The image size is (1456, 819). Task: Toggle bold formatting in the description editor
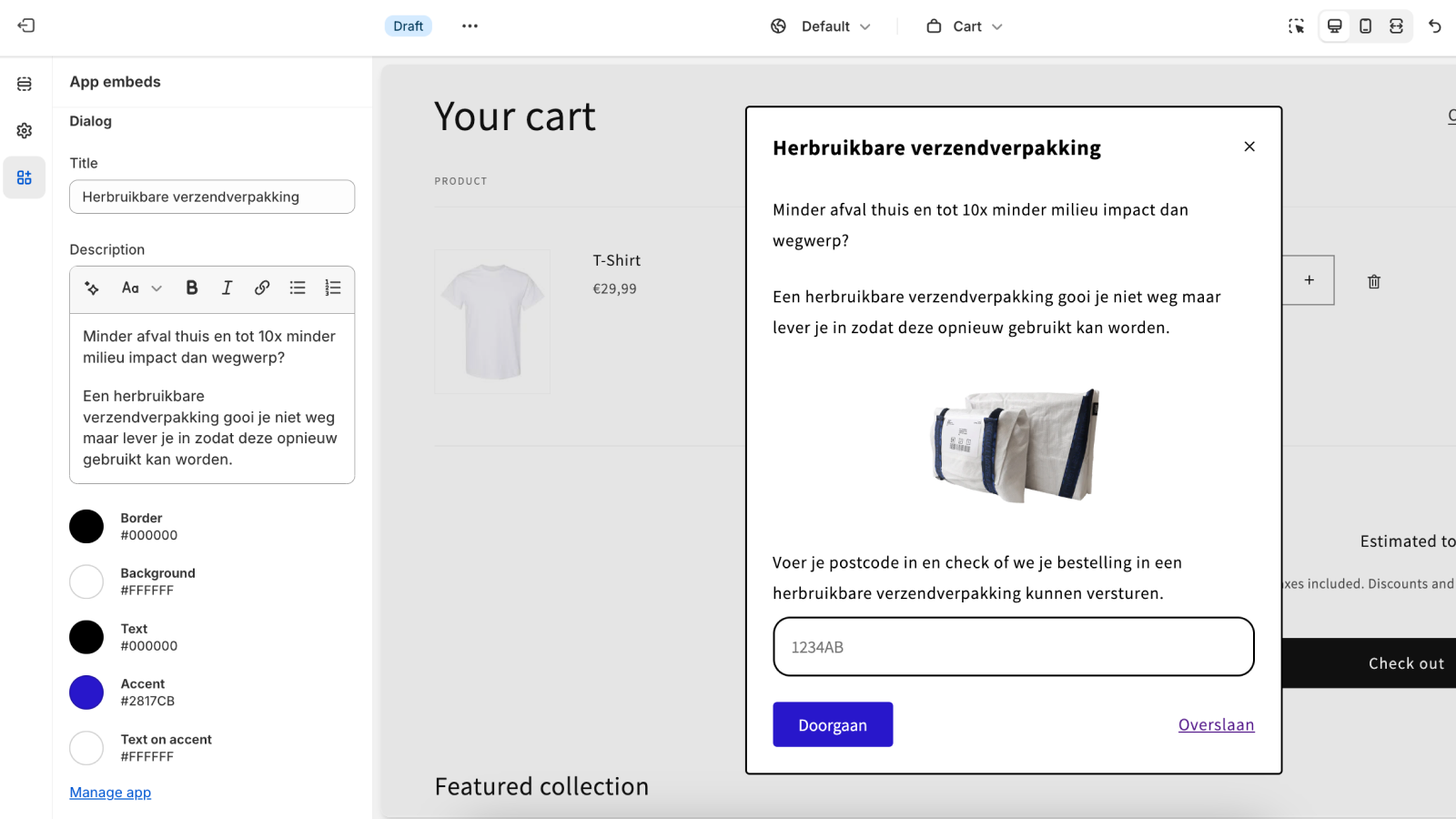coord(191,288)
